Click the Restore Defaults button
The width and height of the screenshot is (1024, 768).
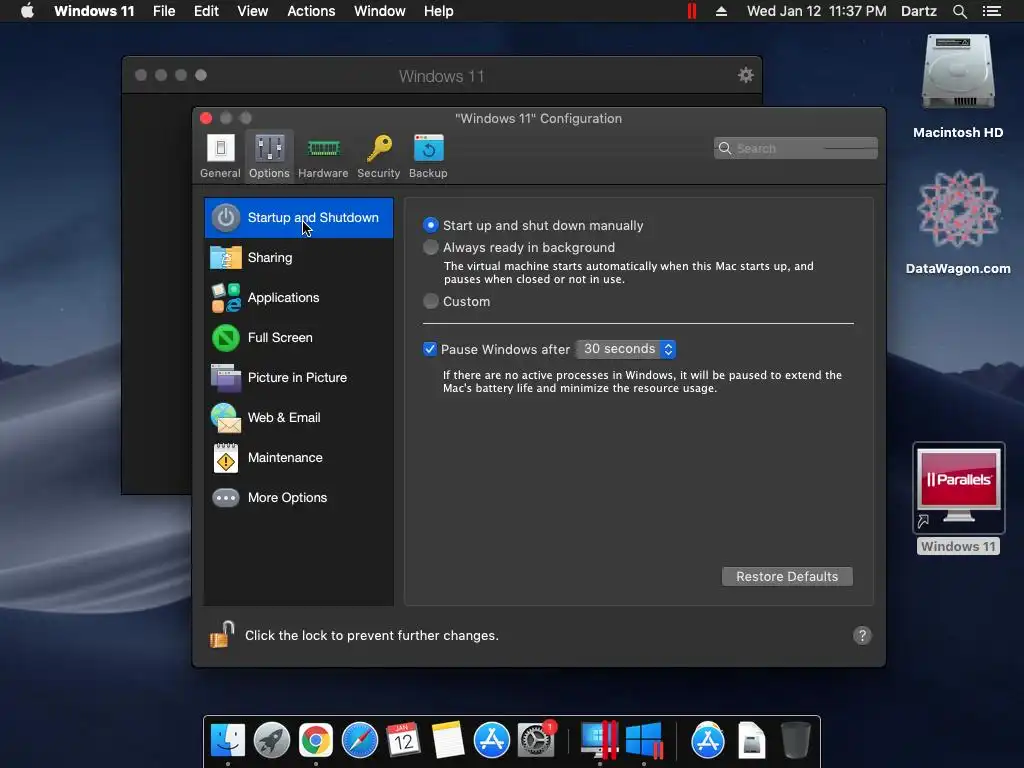pos(787,577)
